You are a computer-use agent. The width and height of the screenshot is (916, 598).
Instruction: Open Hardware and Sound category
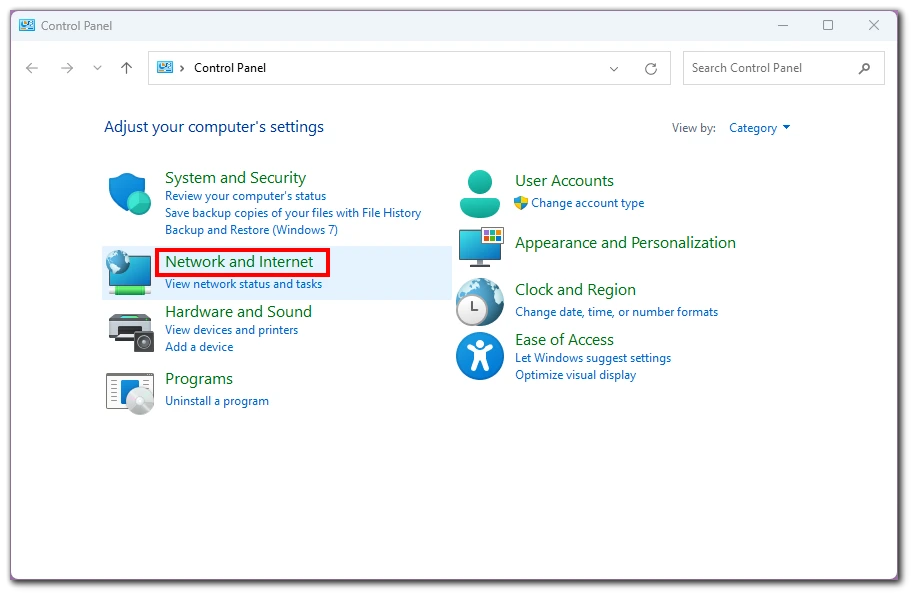click(x=238, y=312)
